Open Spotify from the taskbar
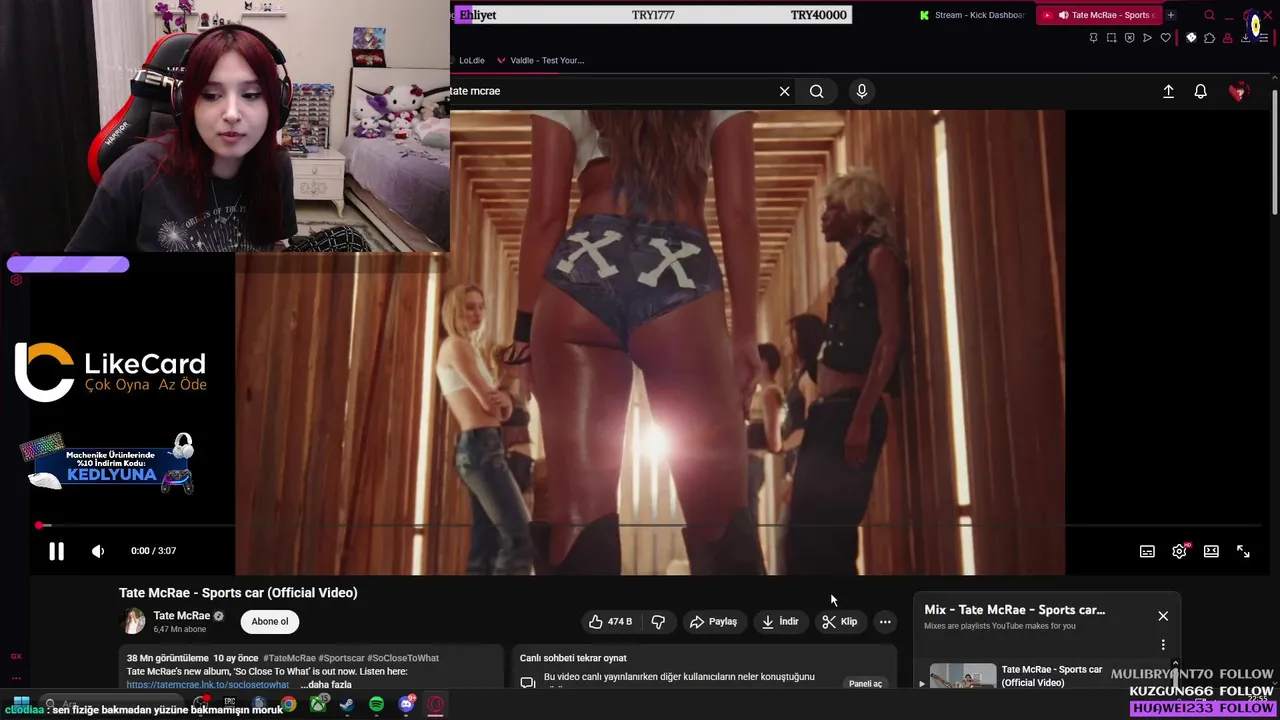Image resolution: width=1280 pixels, height=720 pixels. (x=376, y=704)
